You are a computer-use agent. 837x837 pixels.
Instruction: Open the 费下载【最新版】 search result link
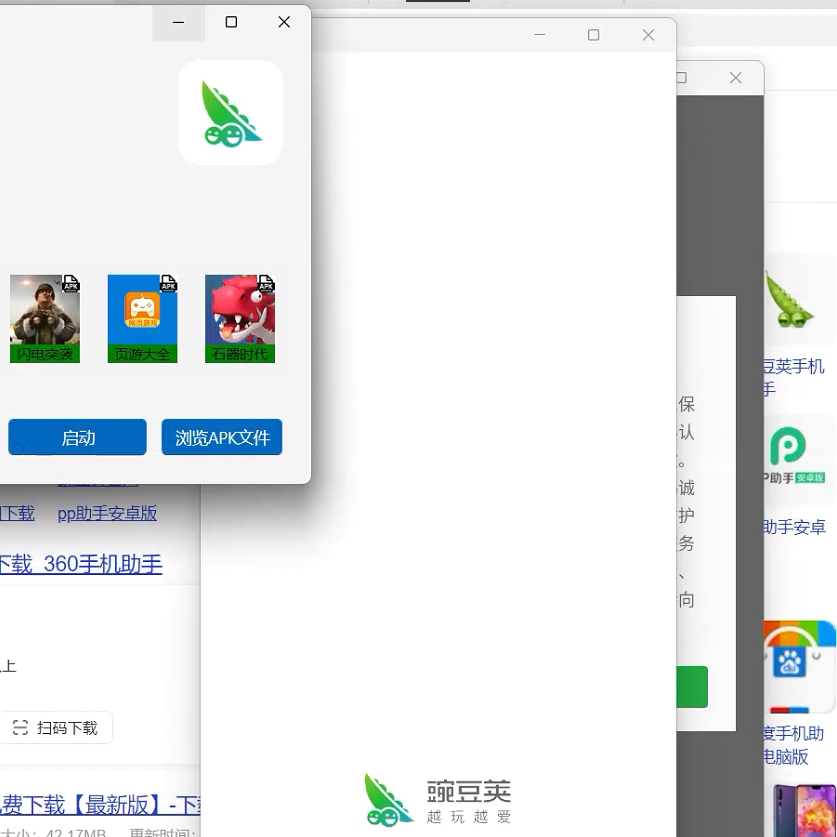click(x=100, y=805)
